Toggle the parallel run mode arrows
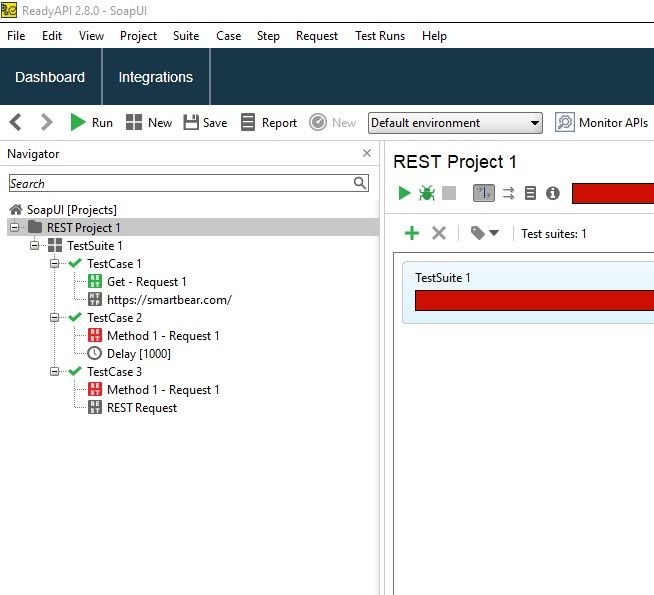Viewport: 654px width, 595px height. coord(509,193)
